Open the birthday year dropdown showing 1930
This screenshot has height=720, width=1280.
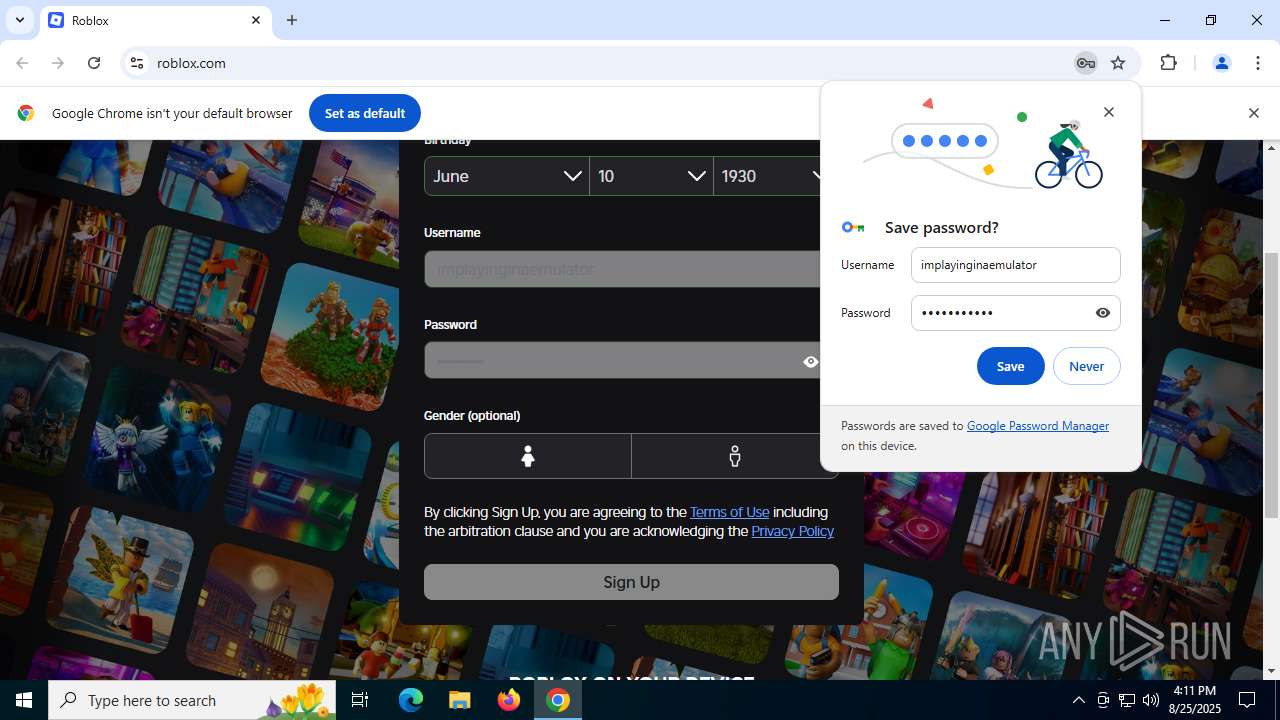[767, 176]
